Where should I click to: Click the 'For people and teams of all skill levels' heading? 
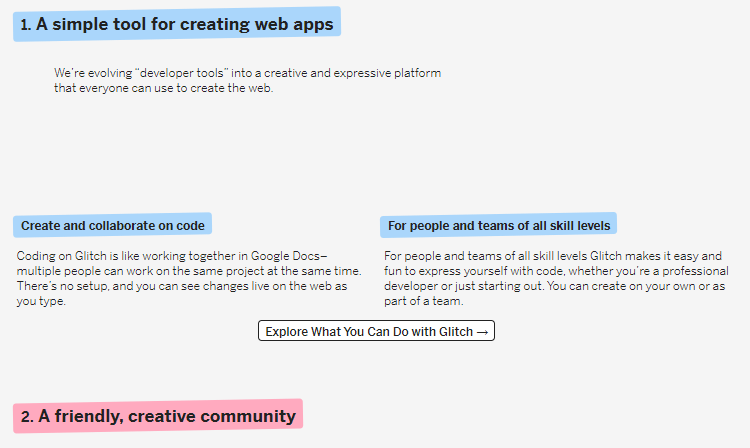[x=498, y=225]
